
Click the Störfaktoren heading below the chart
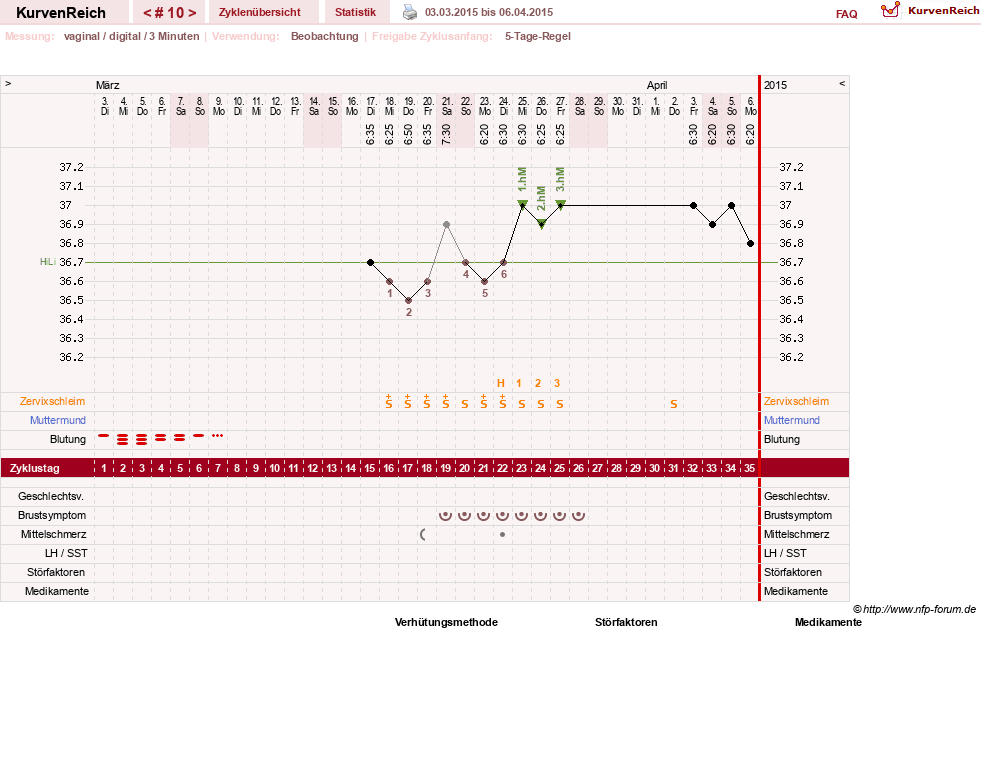coord(626,622)
